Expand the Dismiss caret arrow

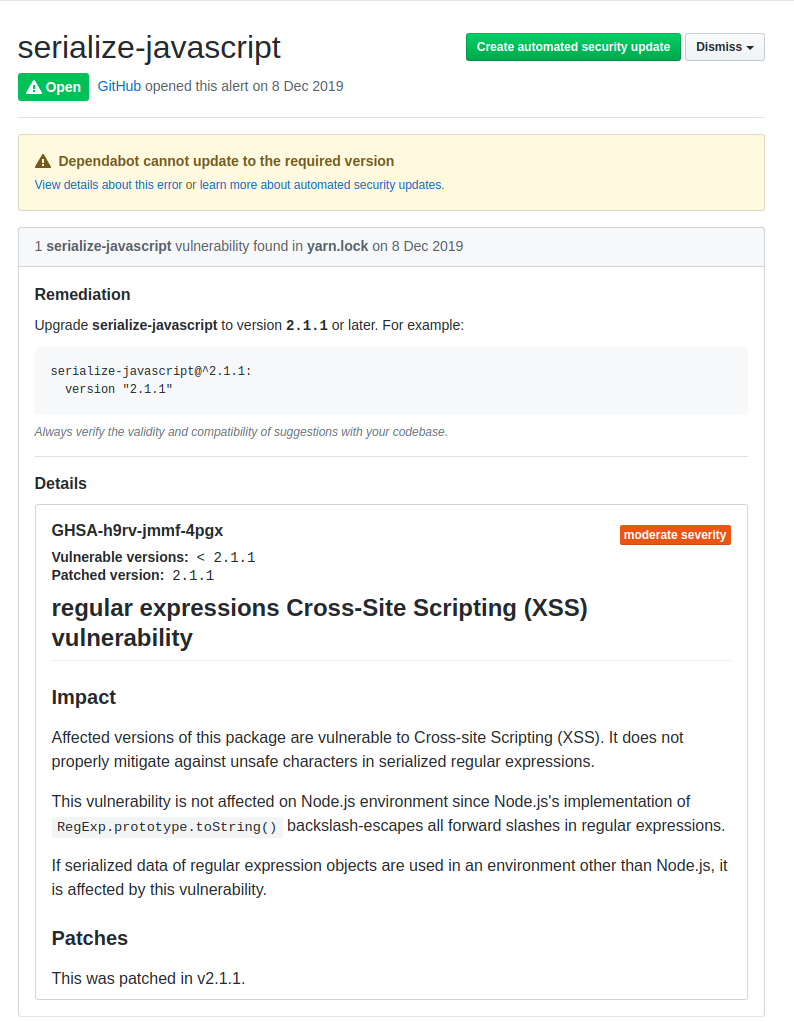click(x=748, y=47)
